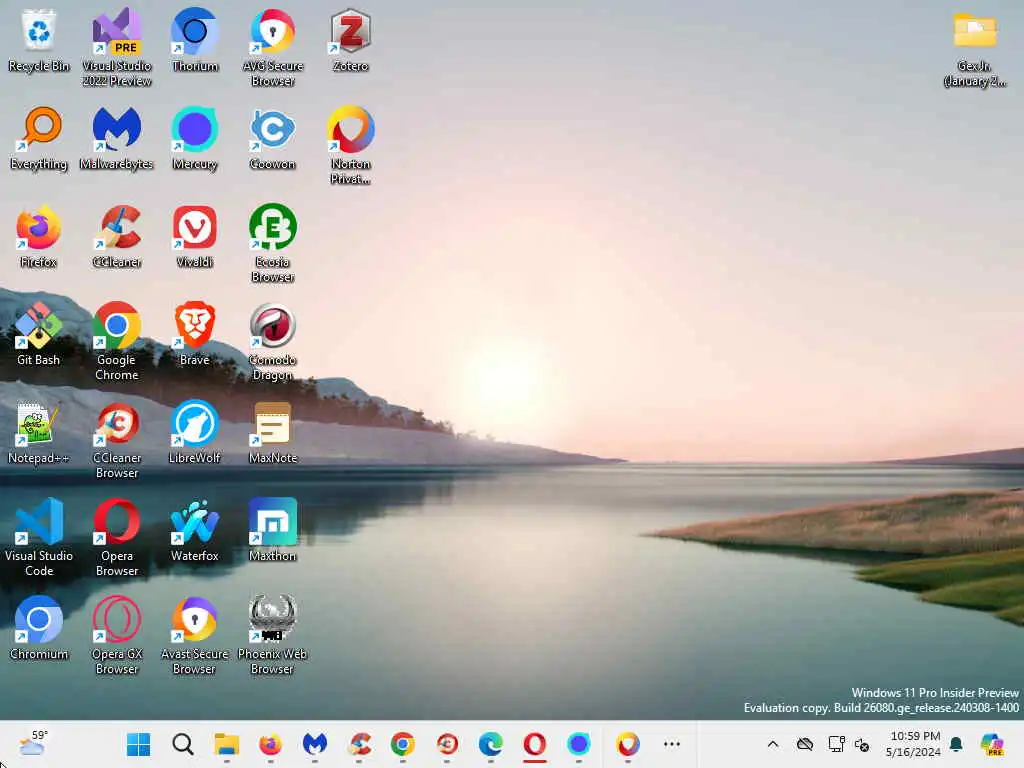Select the Maxthon desktop shortcut

(x=273, y=530)
